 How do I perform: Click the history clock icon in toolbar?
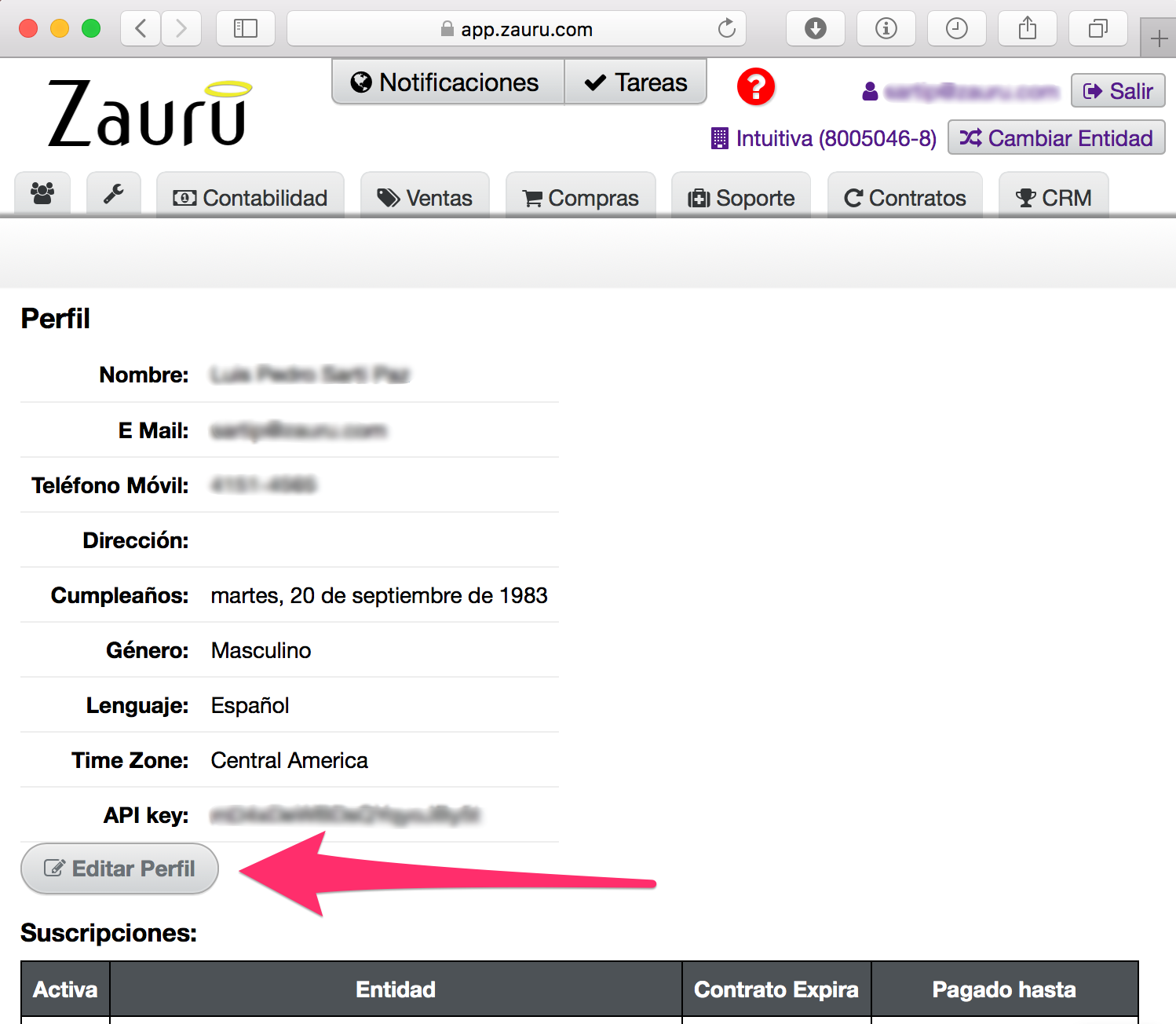pyautogui.click(x=957, y=29)
